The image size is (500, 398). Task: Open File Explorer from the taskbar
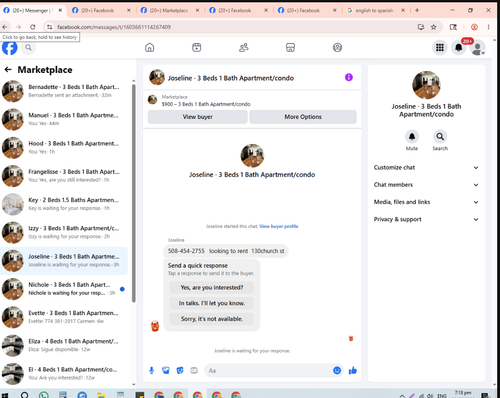101,395
